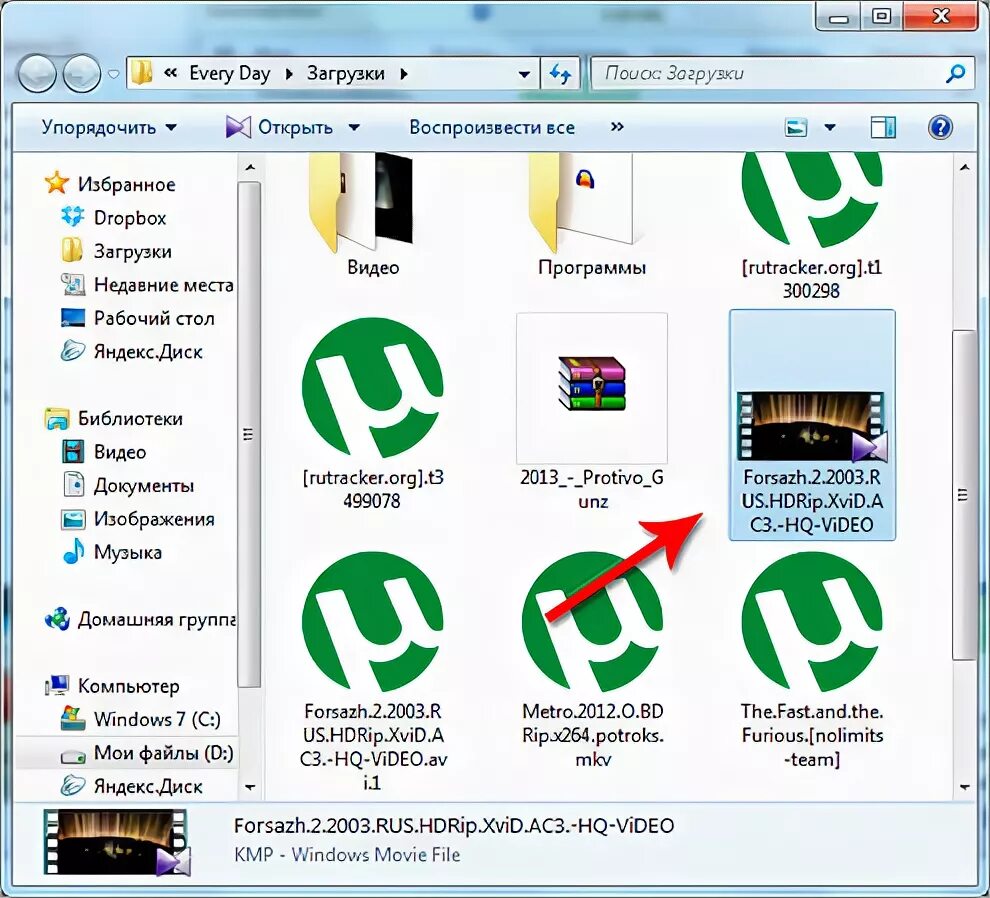The height and width of the screenshot is (898, 990).
Task: Select Домашняя группа in sidebar
Action: click(x=140, y=620)
